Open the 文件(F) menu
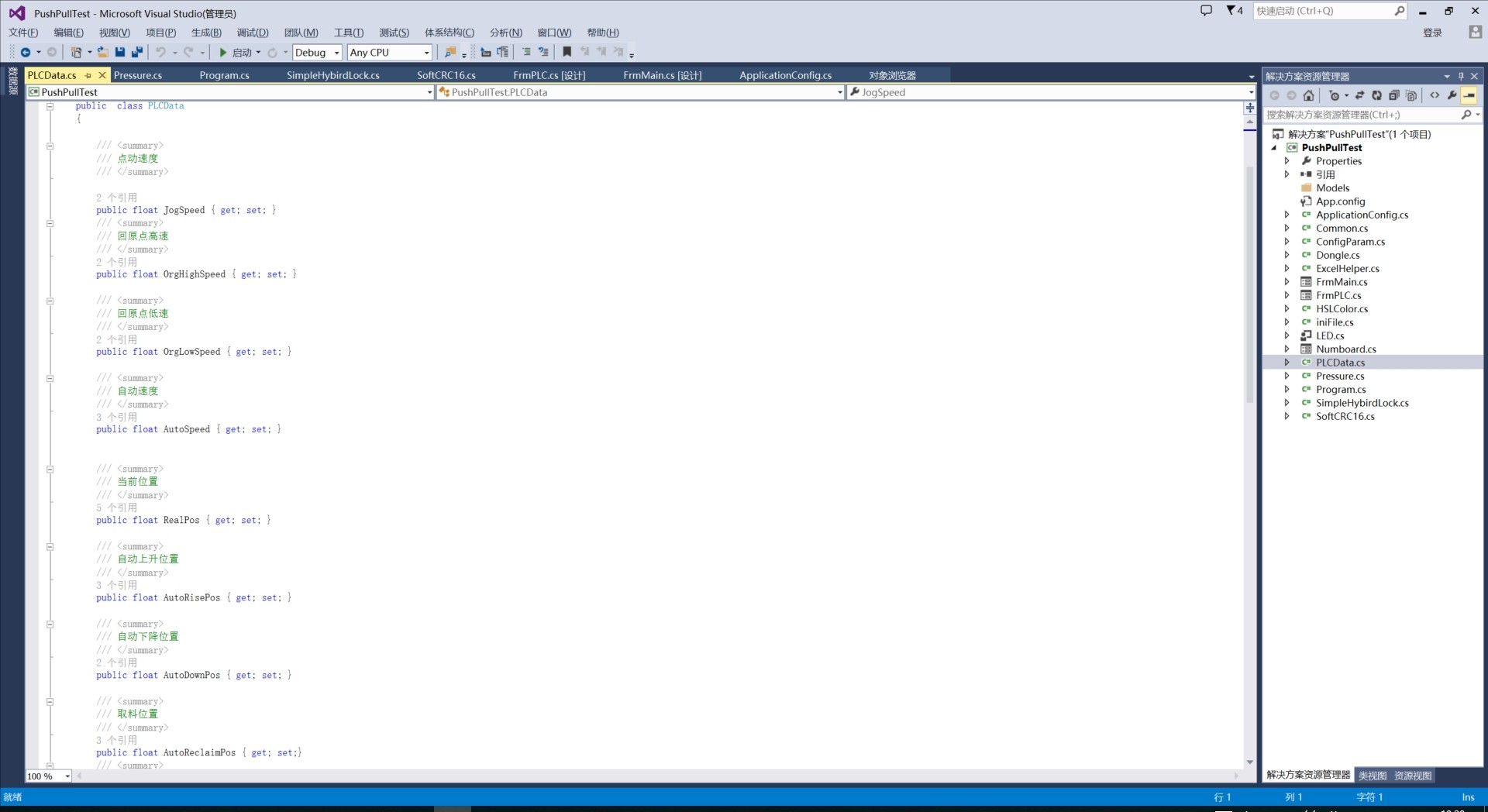The height and width of the screenshot is (812, 1488). coord(23,33)
